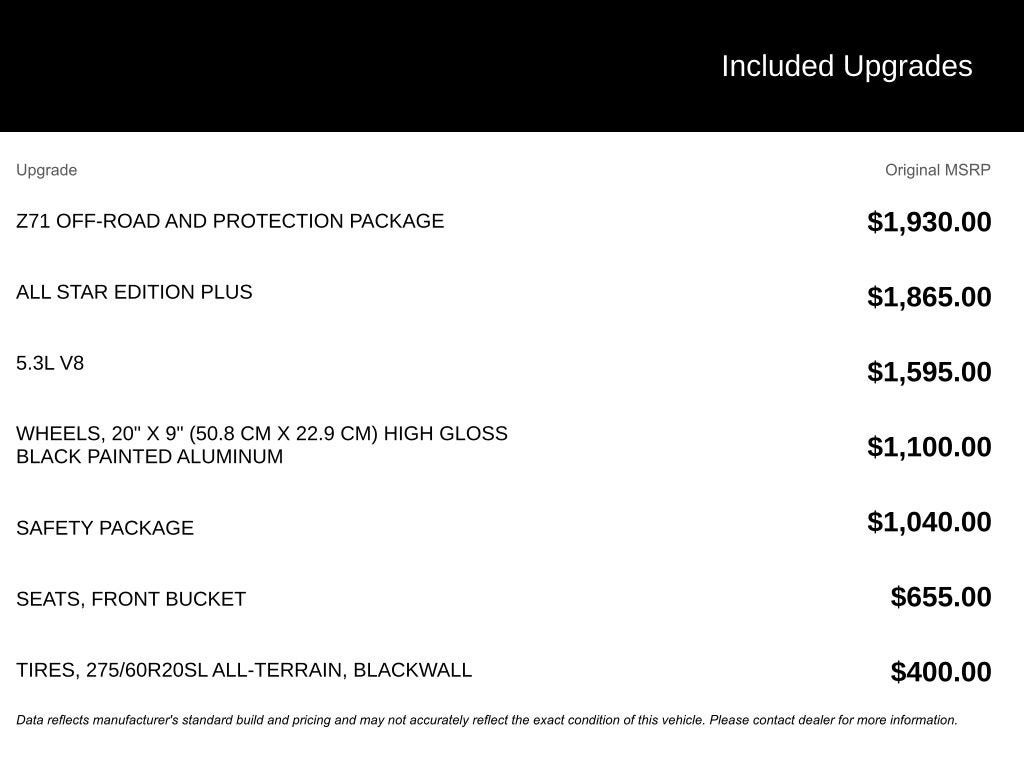
Task: Select the '5.3L V8' upgrade name
Action: (x=50, y=363)
